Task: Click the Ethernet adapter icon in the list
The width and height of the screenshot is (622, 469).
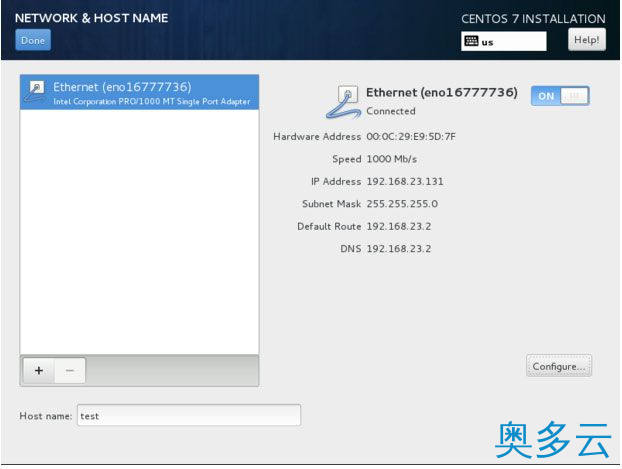Action: [x=36, y=92]
